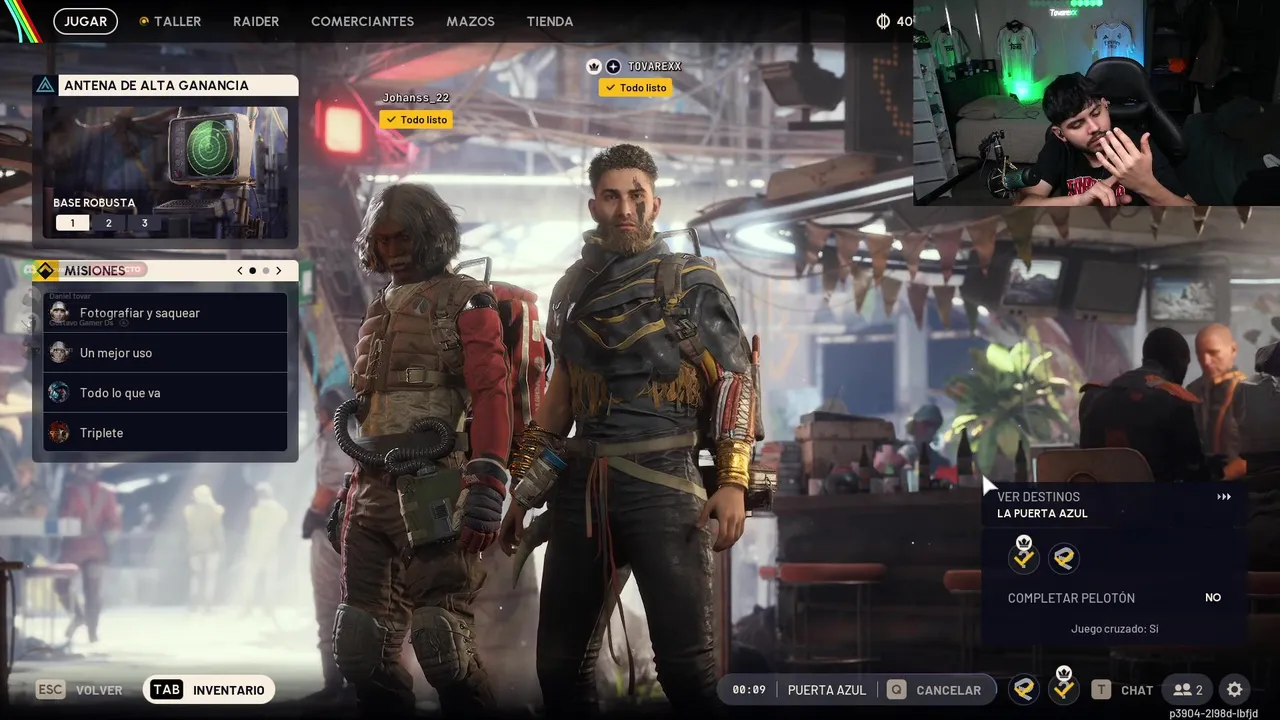Expand destinations with triple arrow icon
This screenshot has height=720, width=1280.
[x=1224, y=497]
